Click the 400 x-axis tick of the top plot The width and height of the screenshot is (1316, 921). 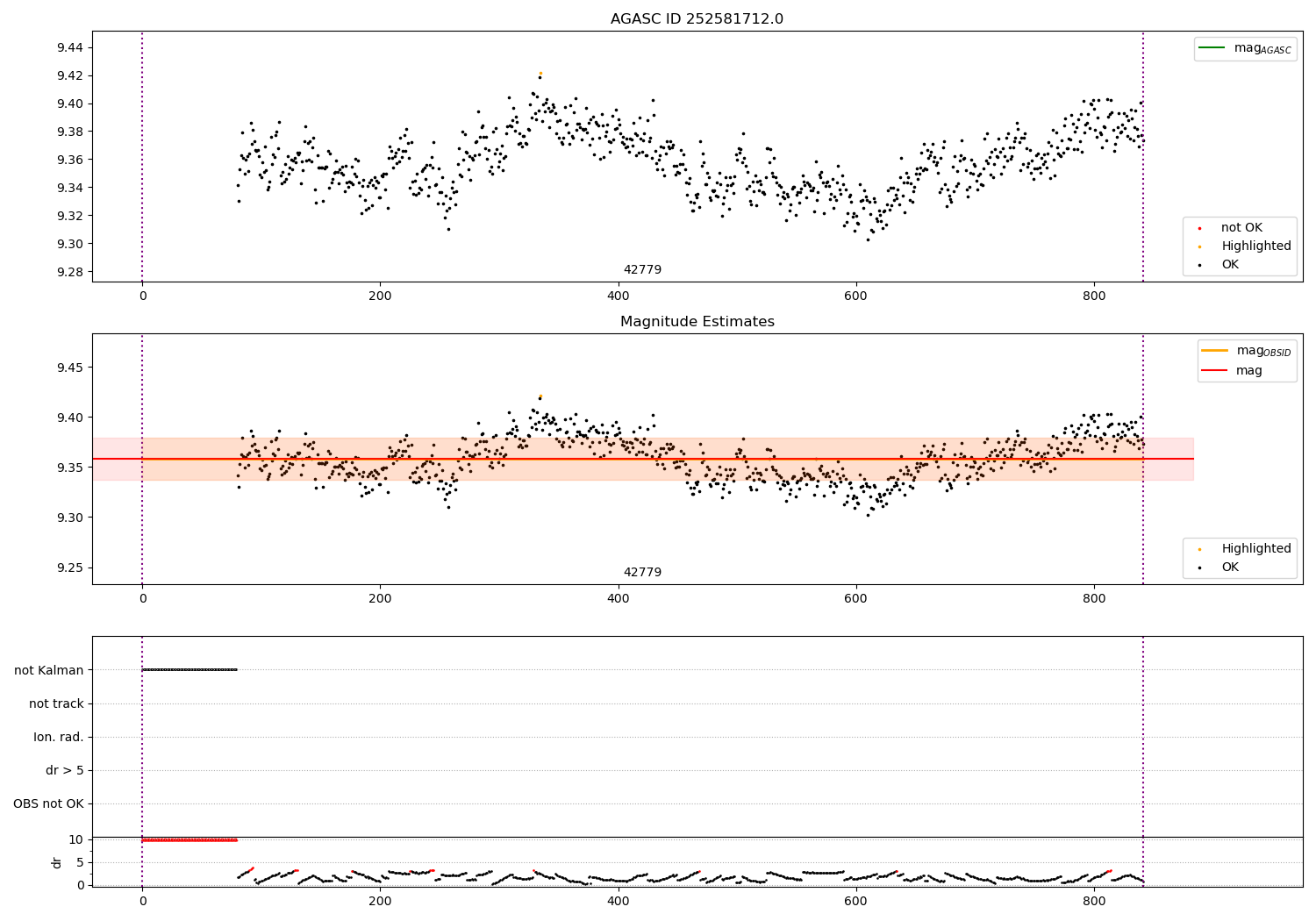click(x=618, y=296)
